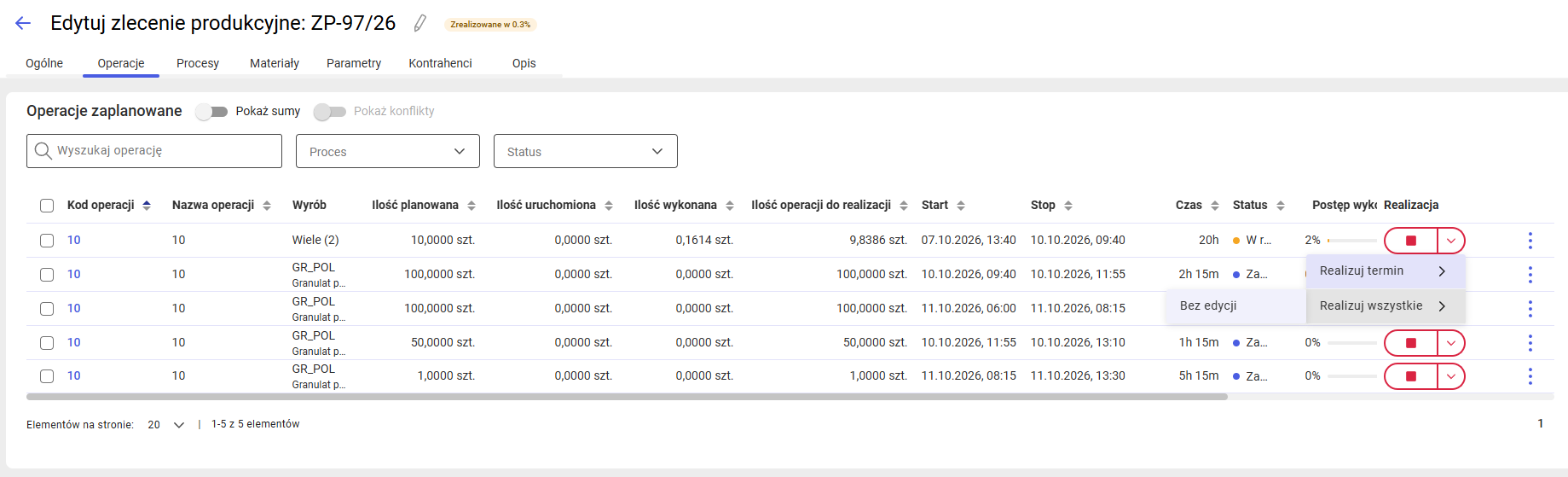Image resolution: width=1568 pixels, height=477 pixels.
Task: Open three-dot menu for 1,0000 szt. row
Action: point(1530,376)
